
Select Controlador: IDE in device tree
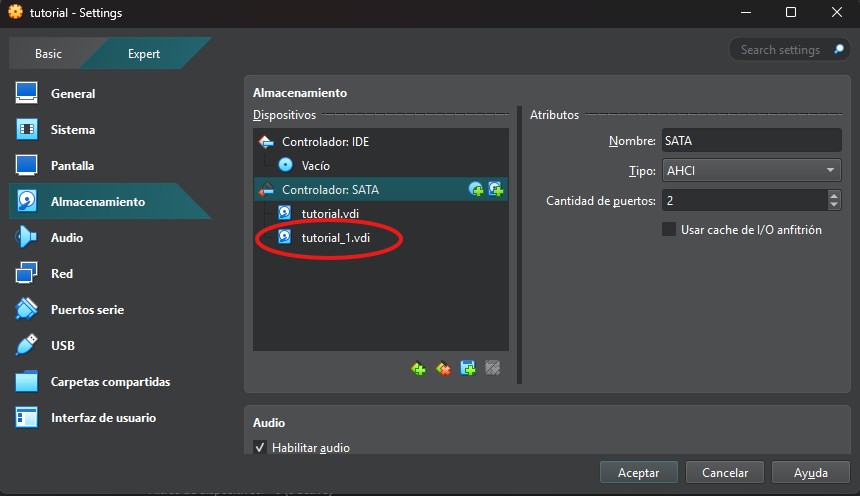381,142
